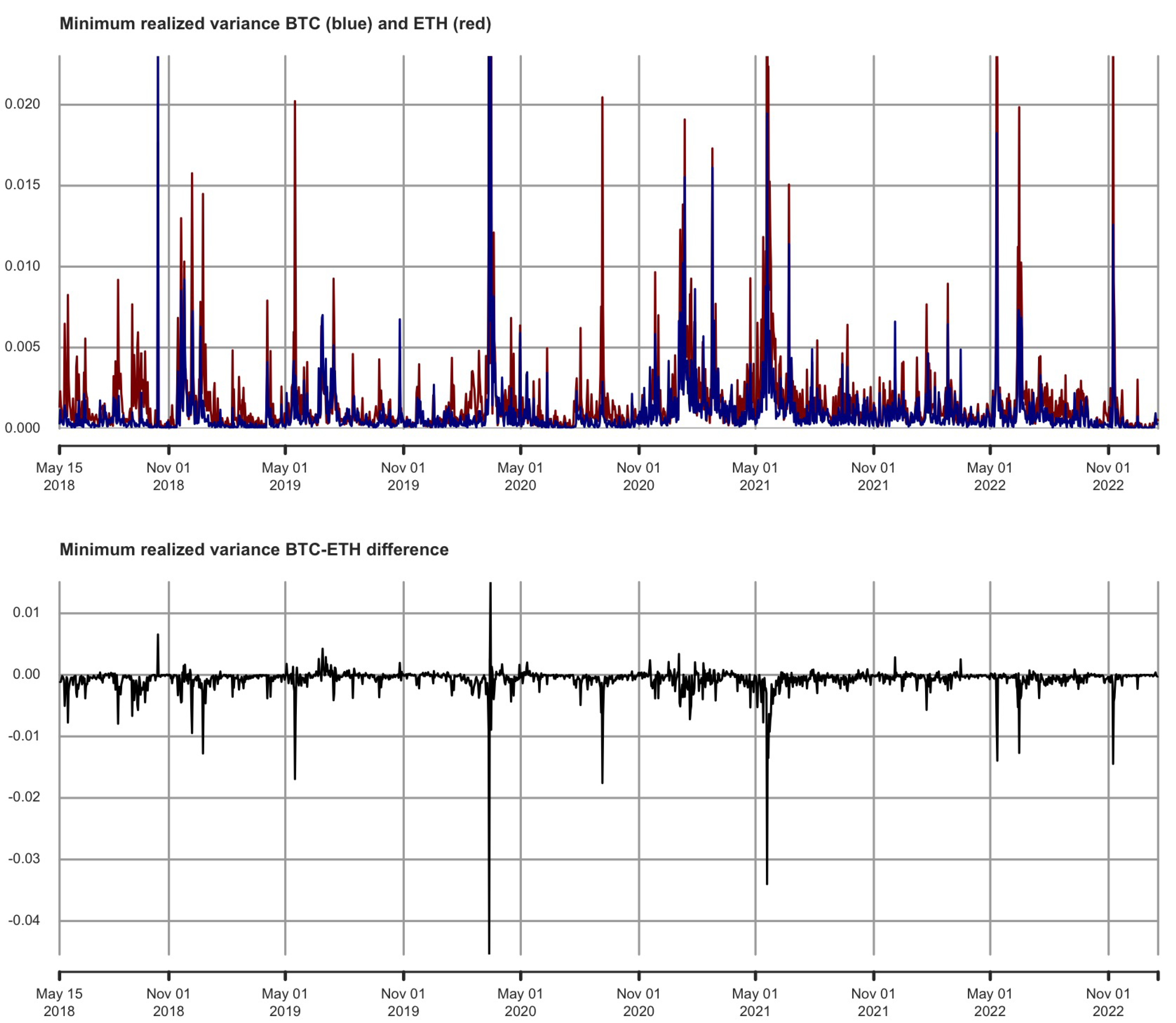Screen dimensions: 1176x1023
Task: Click the BTC-ETH difference chart title
Action: click(x=254, y=550)
